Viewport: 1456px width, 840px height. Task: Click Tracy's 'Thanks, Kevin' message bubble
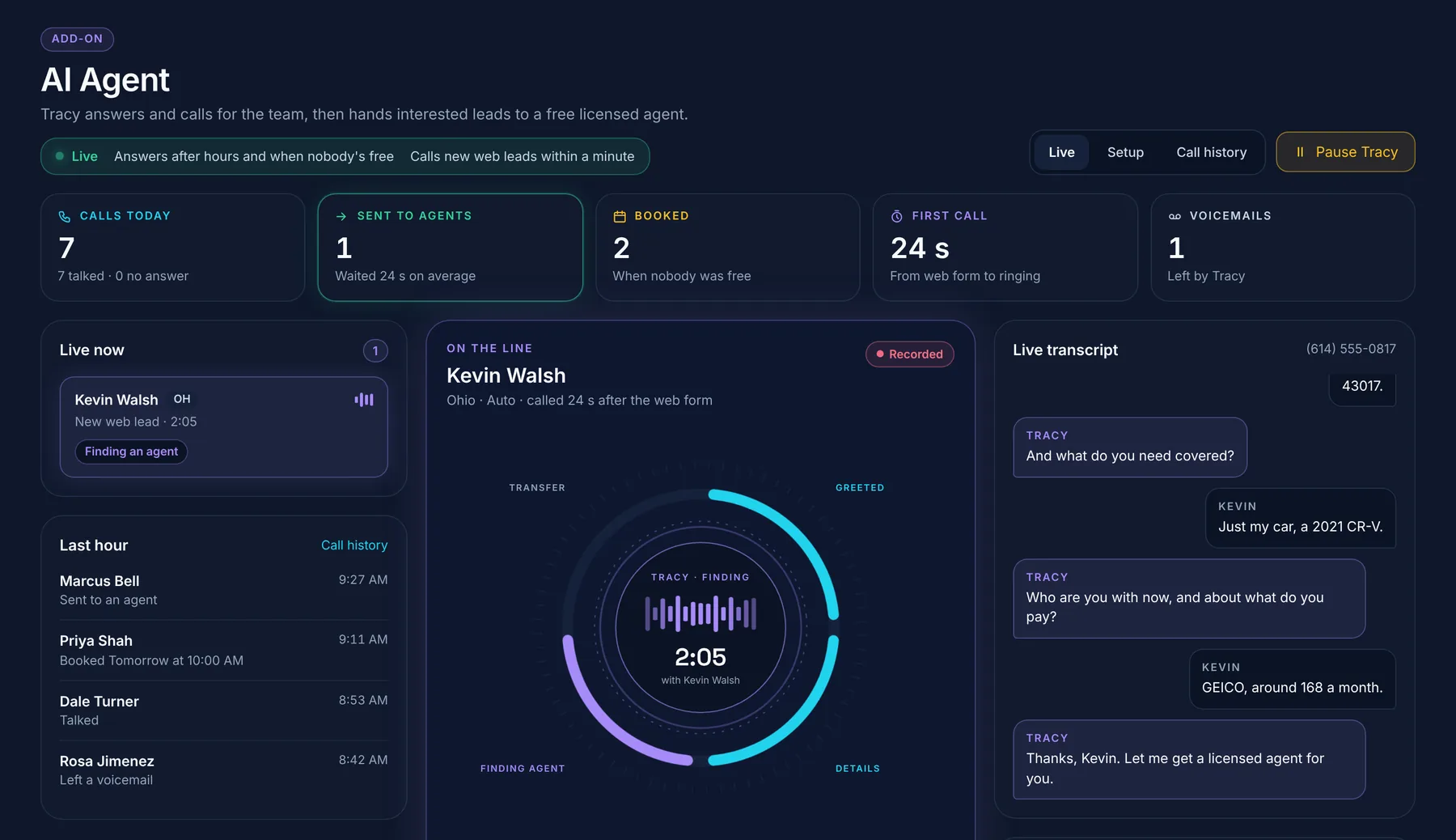1189,760
